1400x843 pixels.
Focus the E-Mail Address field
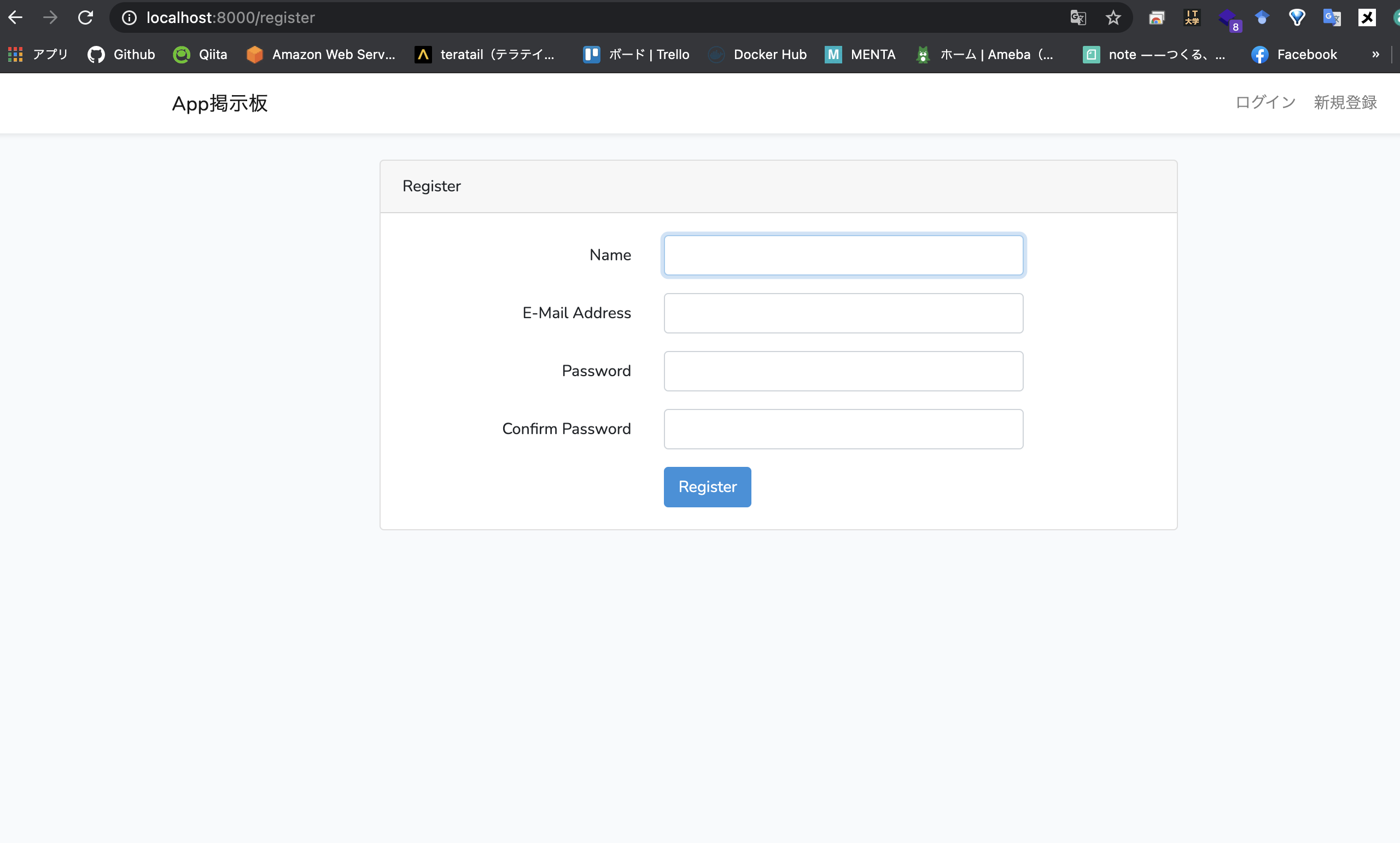coord(843,313)
